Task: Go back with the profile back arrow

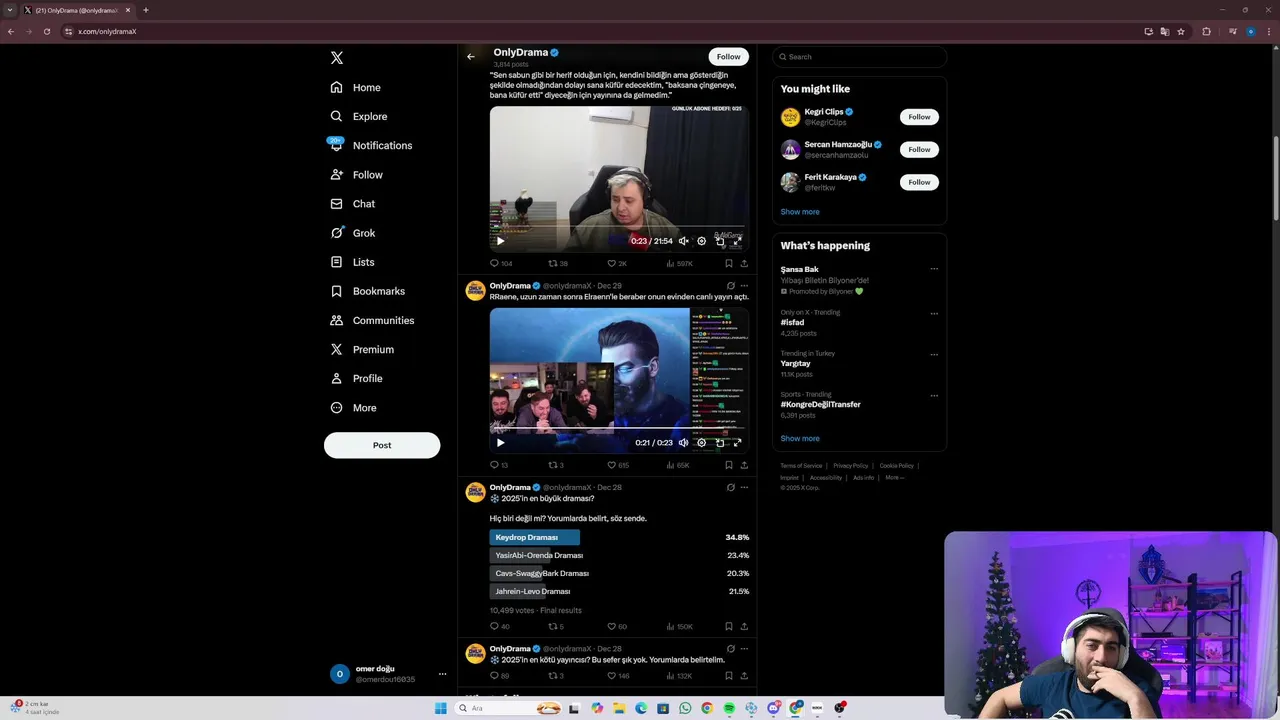Action: (x=471, y=57)
